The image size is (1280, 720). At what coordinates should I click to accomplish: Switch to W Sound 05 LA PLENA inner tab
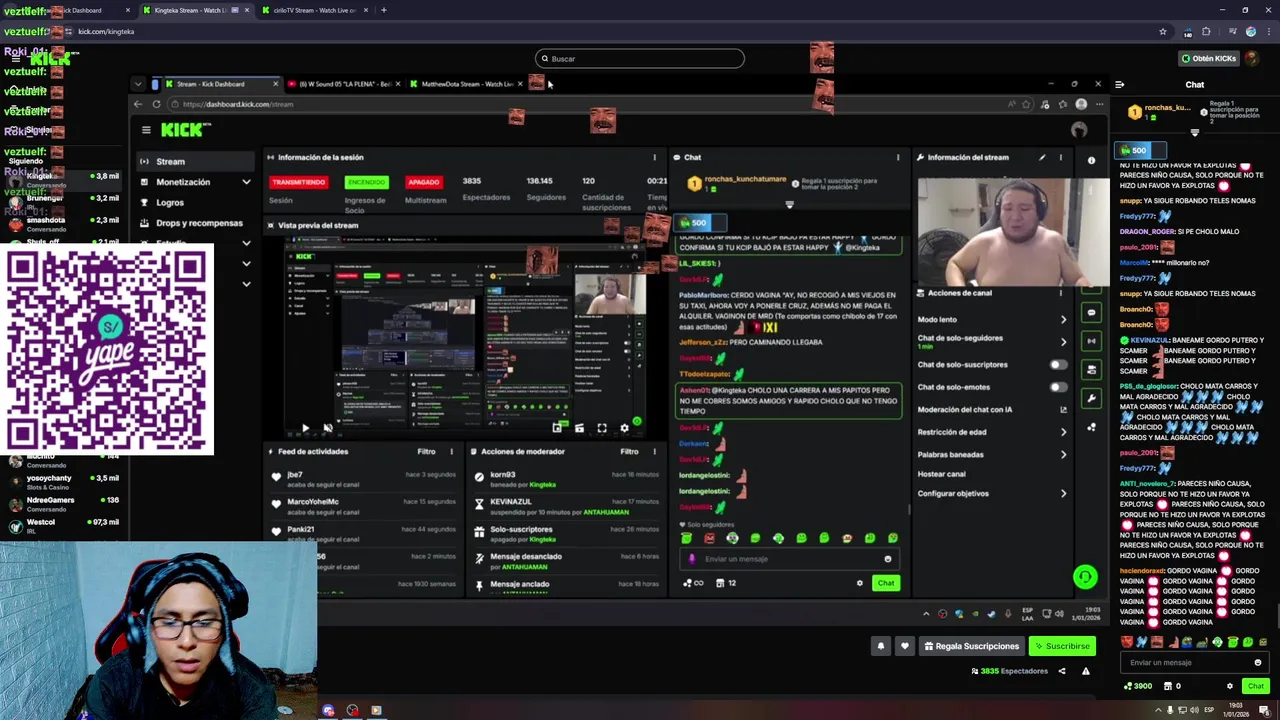[x=341, y=84]
